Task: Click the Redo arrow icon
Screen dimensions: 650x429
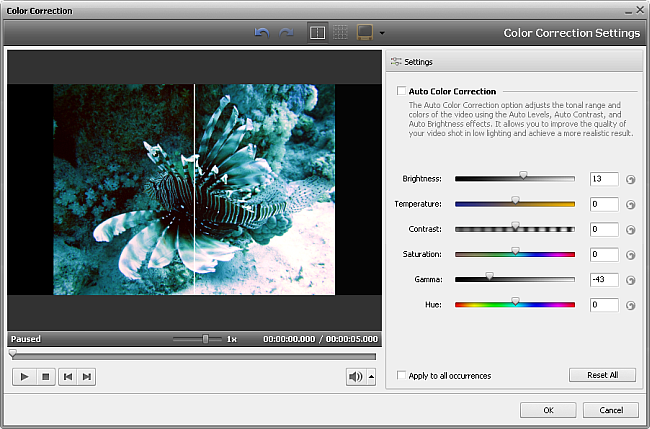Action: 286,33
